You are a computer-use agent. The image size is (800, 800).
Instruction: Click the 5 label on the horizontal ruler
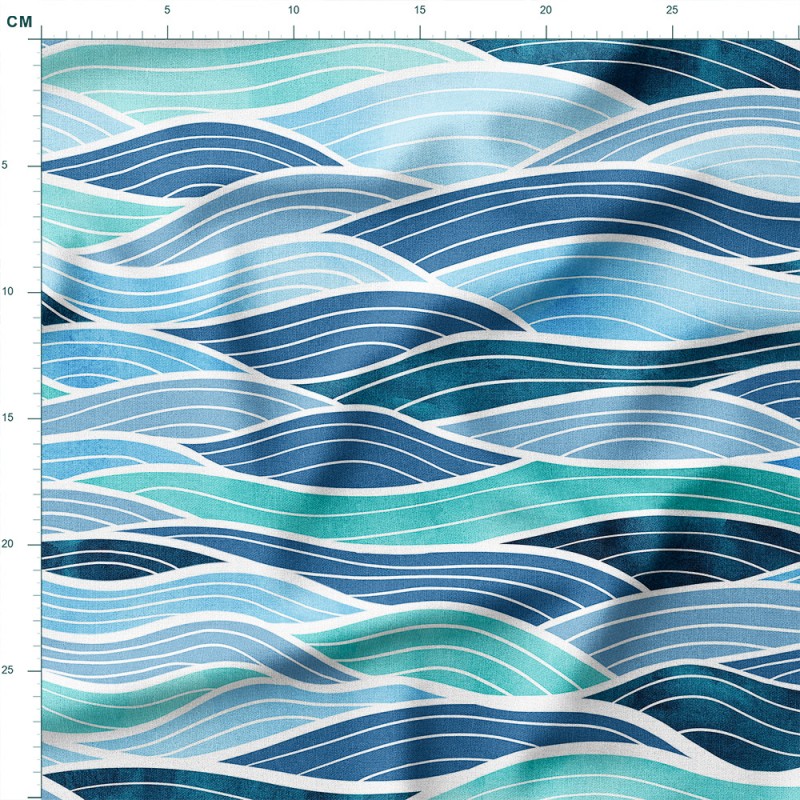pos(167,10)
